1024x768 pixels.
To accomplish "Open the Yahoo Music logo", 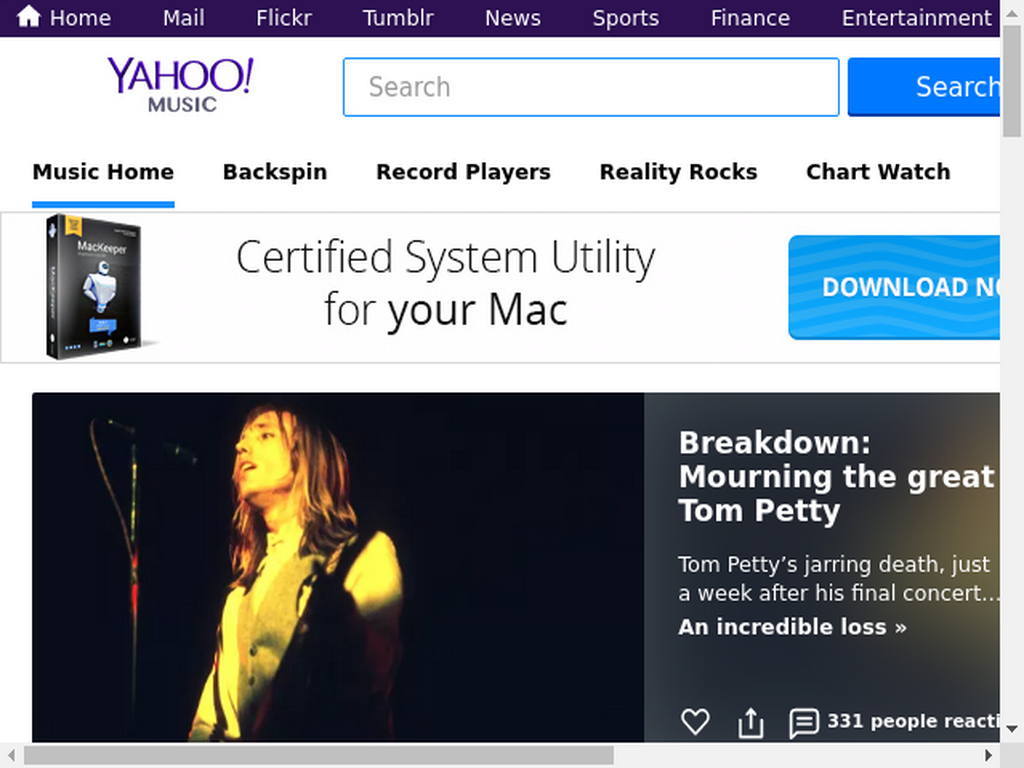I will [x=180, y=85].
